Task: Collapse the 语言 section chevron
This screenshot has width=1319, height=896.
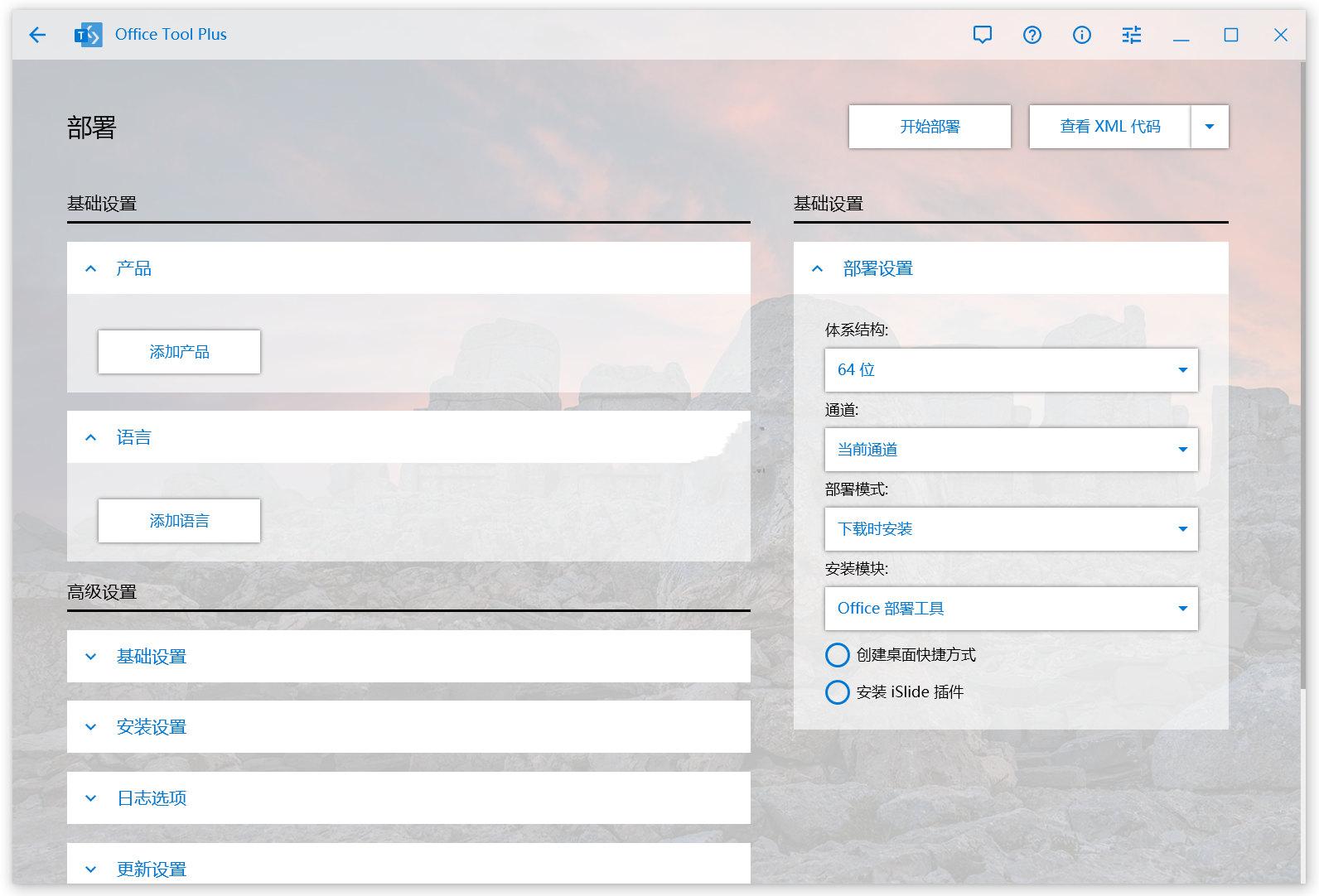Action: [x=91, y=437]
